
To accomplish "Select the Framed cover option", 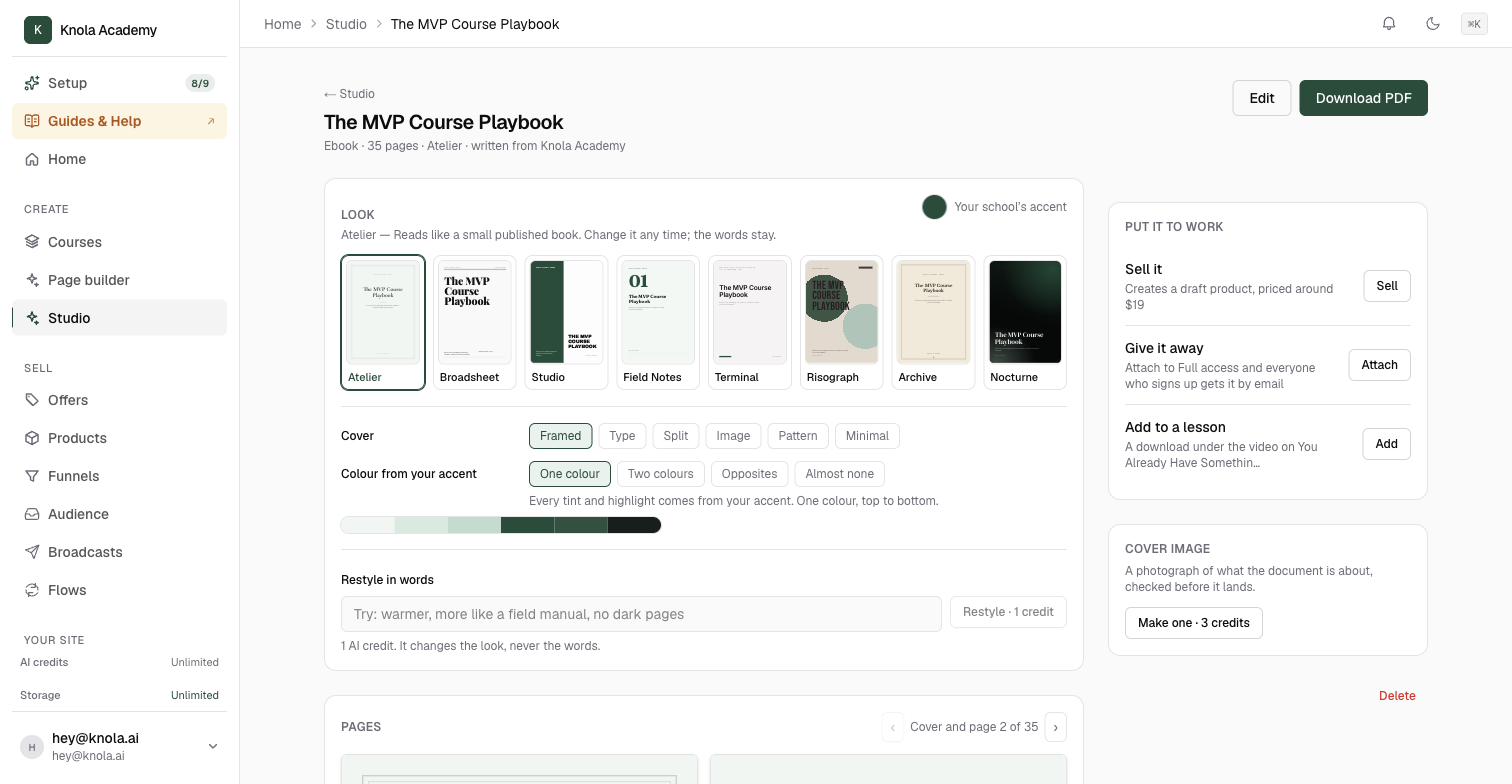I will (560, 436).
